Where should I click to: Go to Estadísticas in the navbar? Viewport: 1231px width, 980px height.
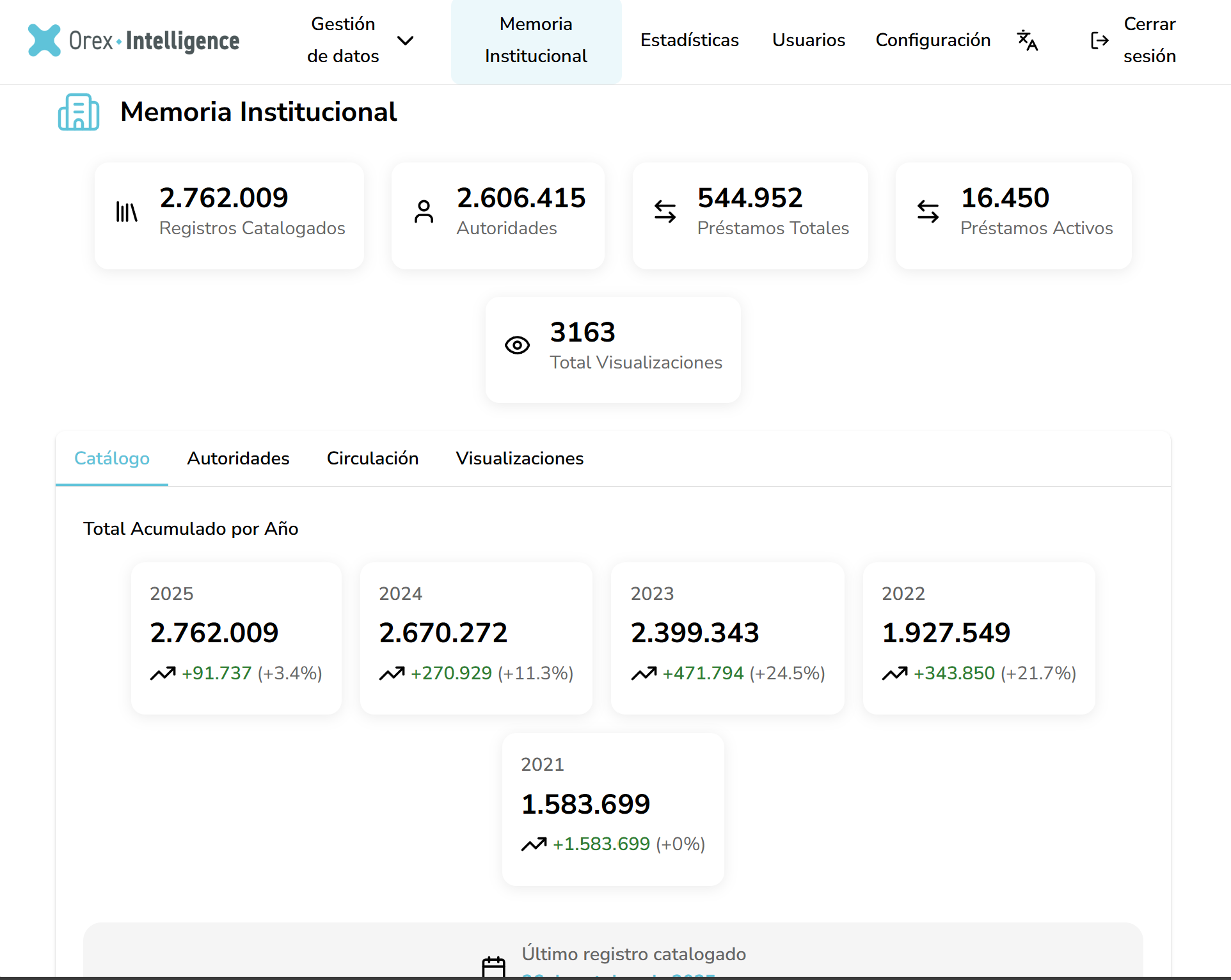(x=690, y=40)
